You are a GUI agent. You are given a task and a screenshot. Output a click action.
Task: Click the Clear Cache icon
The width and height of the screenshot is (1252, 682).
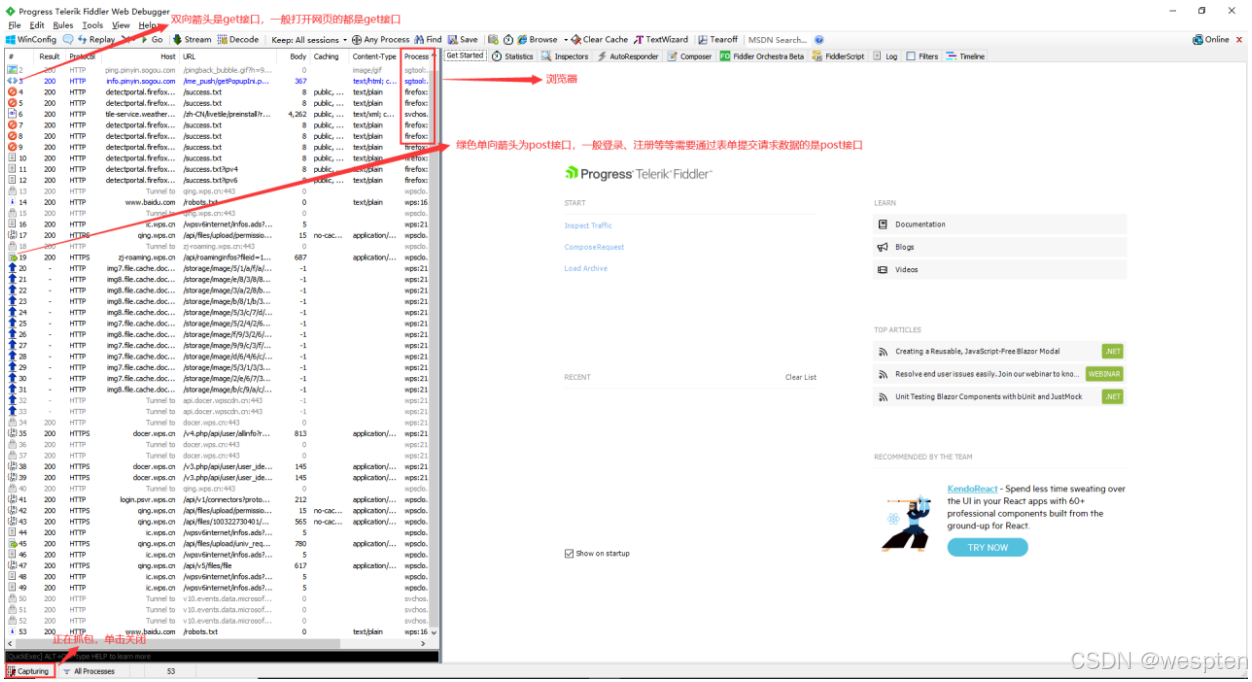(598, 39)
